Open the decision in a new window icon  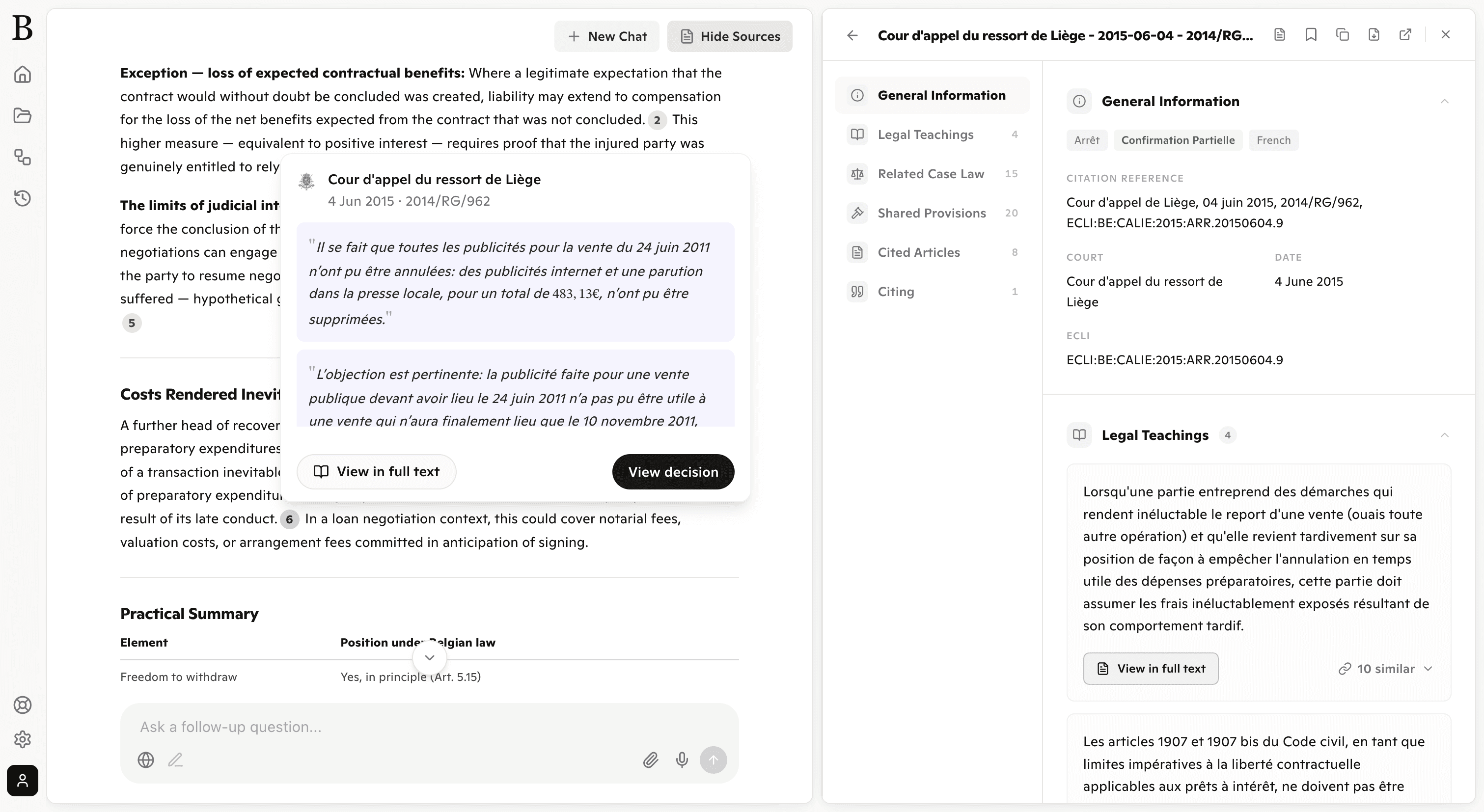coord(1405,35)
